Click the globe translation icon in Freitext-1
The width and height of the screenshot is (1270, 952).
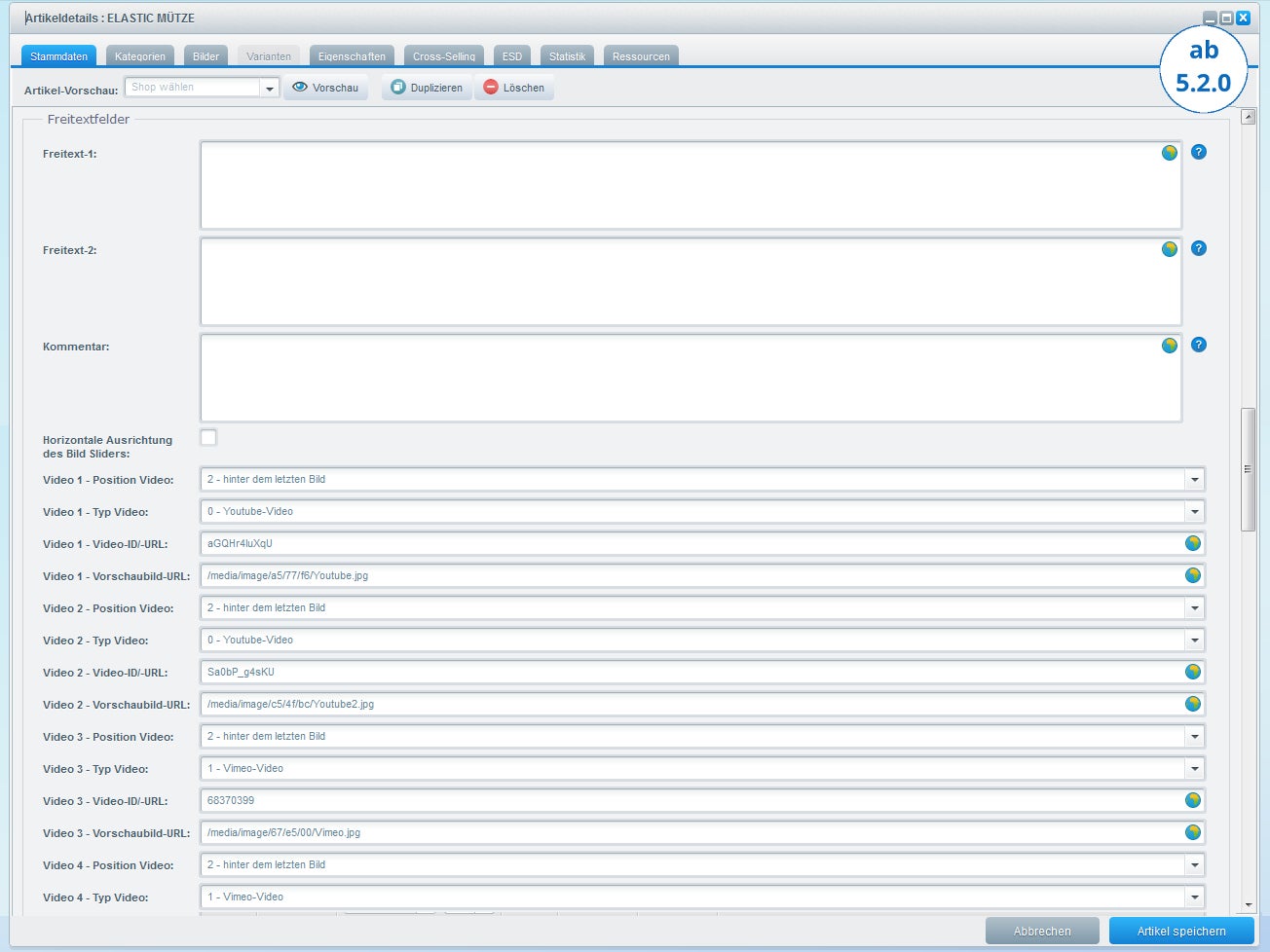tap(1170, 153)
